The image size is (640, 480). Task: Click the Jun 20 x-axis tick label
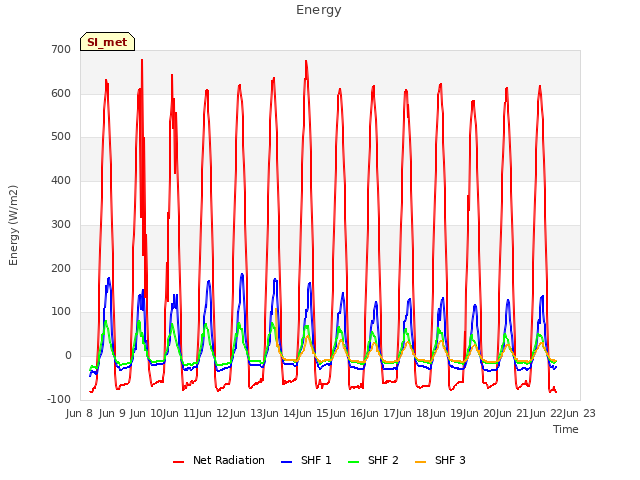click(x=481, y=413)
